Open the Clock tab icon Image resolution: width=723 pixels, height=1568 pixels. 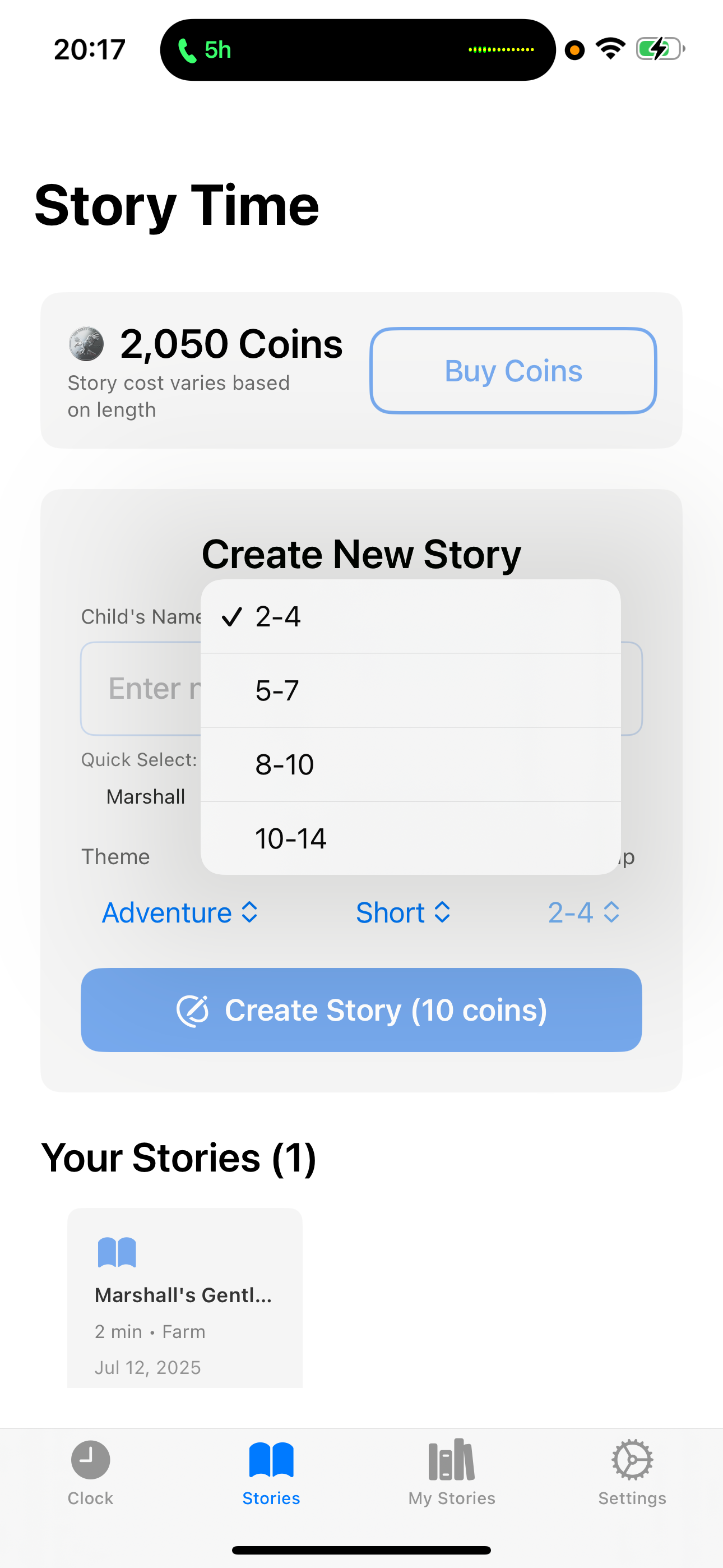point(90,1460)
